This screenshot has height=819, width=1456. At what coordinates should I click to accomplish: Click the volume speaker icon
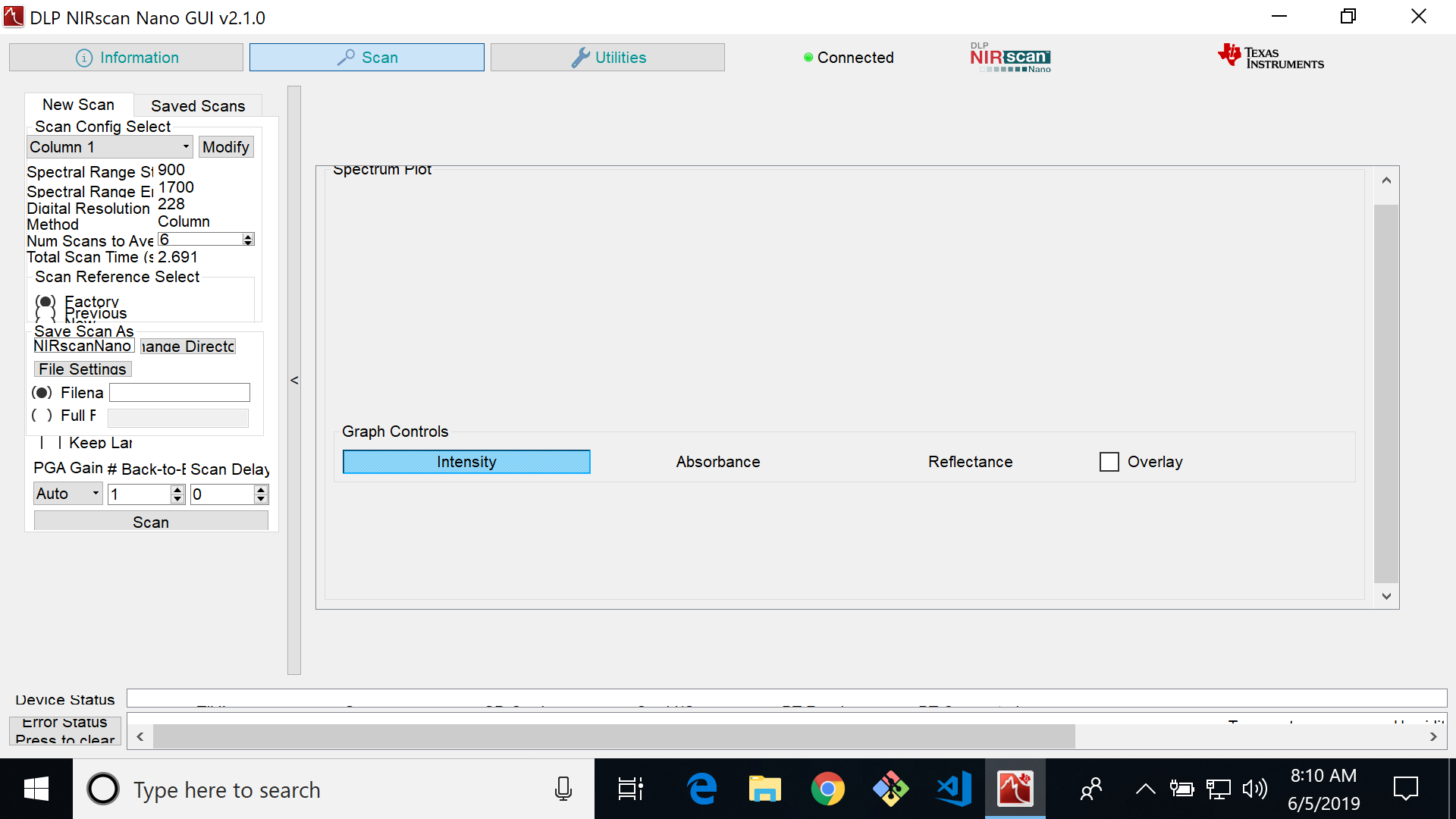point(1254,789)
